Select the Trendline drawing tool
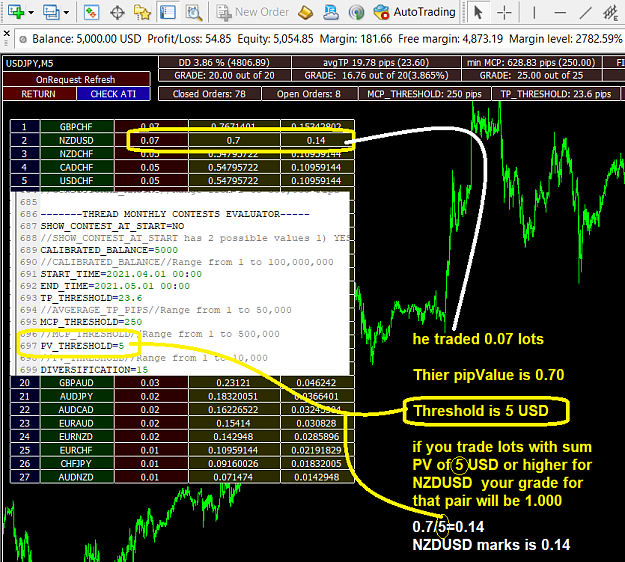This screenshot has height=562, width=625. (585, 13)
